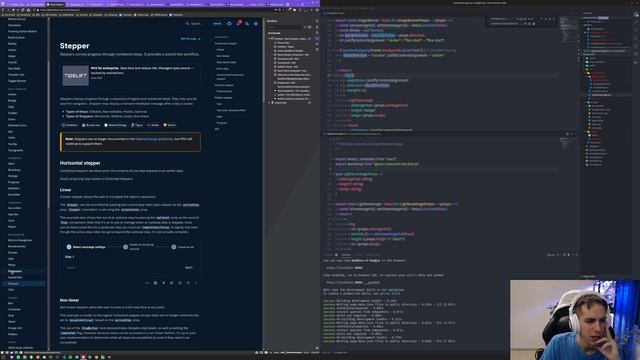Click the BACK button in the Linear stepper demo
Screen dimensions: 640x360
(x=71, y=268)
